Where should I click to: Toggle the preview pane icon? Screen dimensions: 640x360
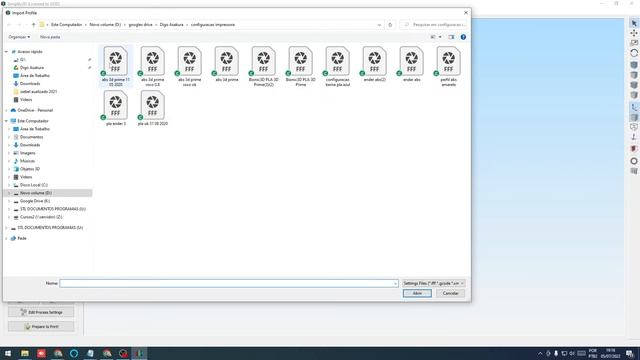pos(451,37)
